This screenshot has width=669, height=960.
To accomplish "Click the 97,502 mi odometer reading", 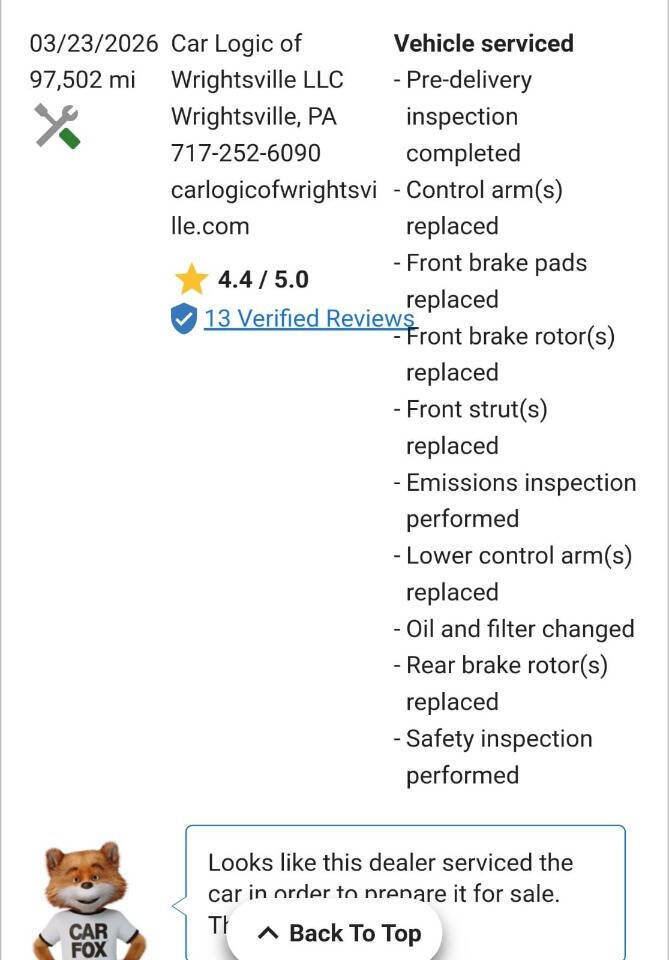I will (82, 80).
